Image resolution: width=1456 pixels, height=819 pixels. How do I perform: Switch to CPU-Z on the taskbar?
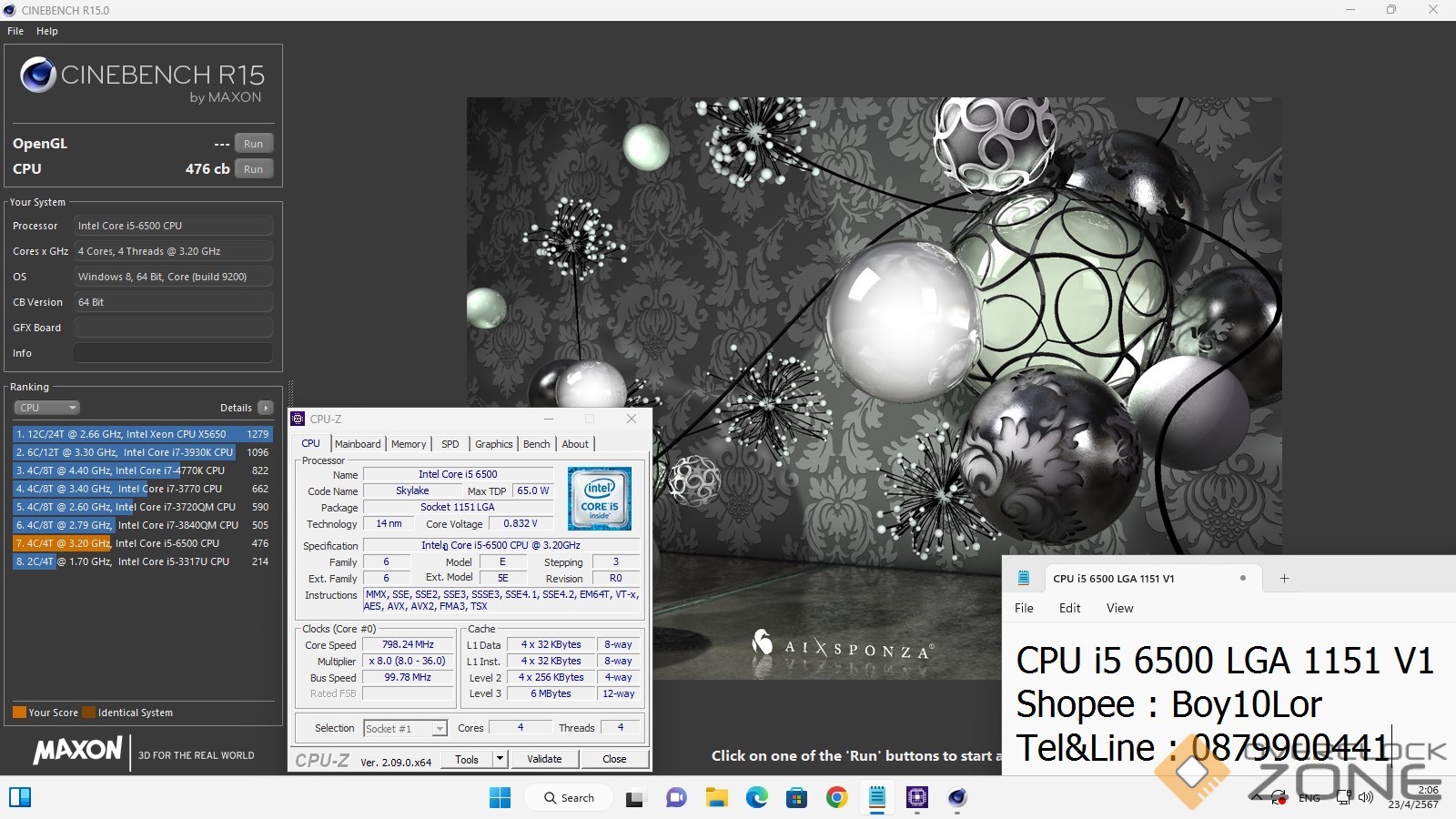(x=917, y=798)
